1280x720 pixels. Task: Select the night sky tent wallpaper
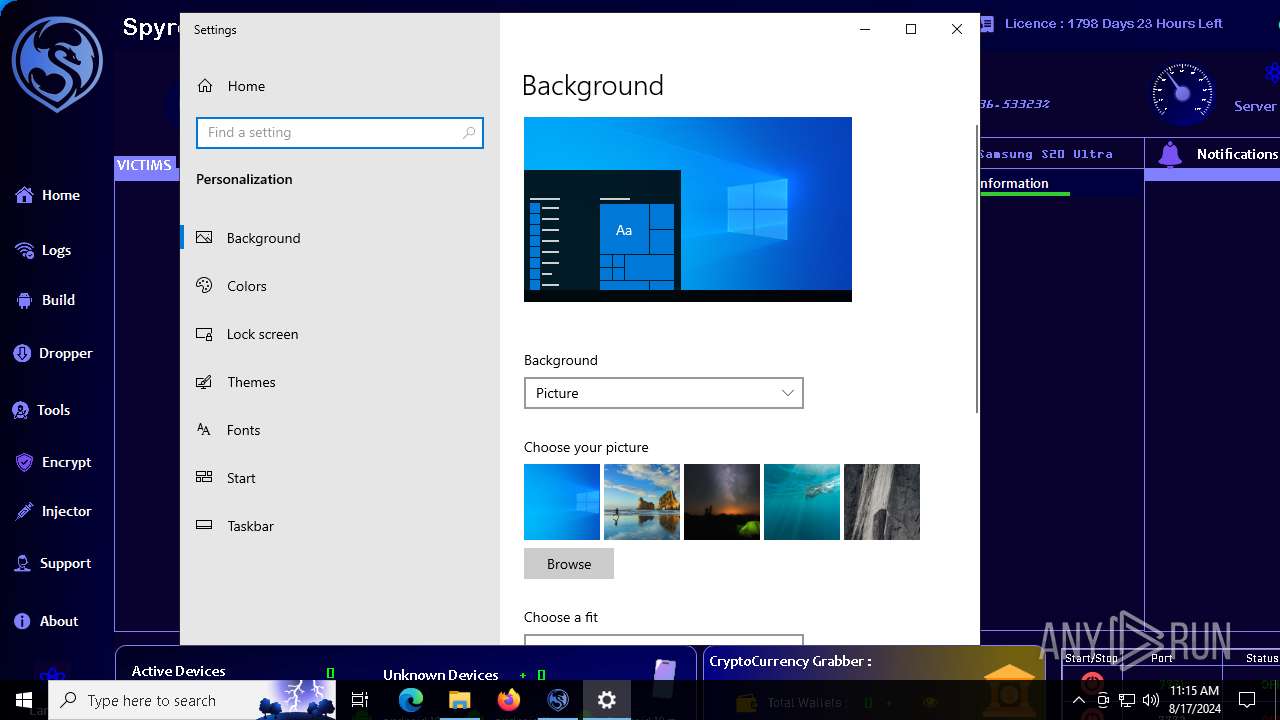point(722,502)
